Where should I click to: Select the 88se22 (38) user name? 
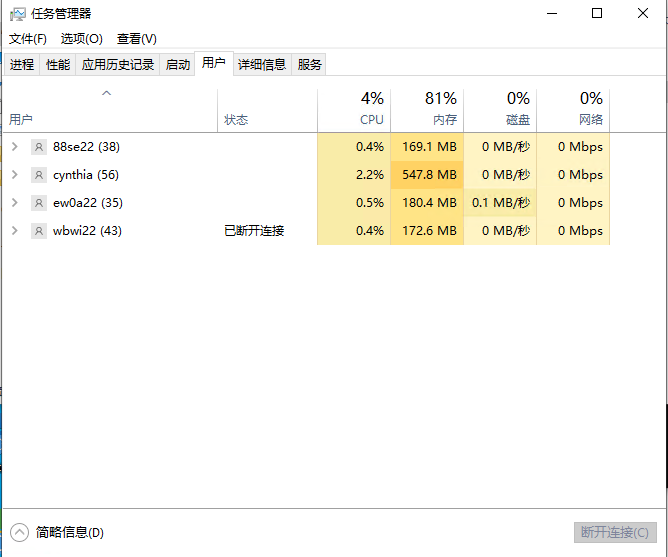click(x=86, y=147)
